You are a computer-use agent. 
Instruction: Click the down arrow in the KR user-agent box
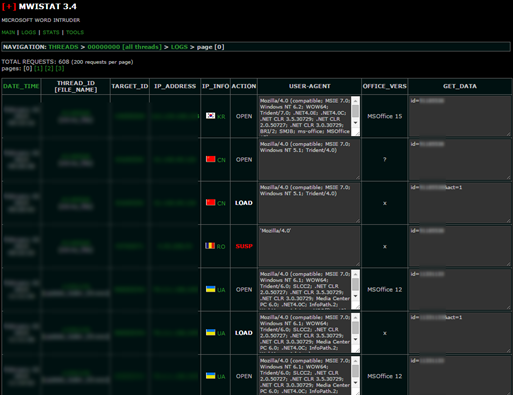(355, 123)
